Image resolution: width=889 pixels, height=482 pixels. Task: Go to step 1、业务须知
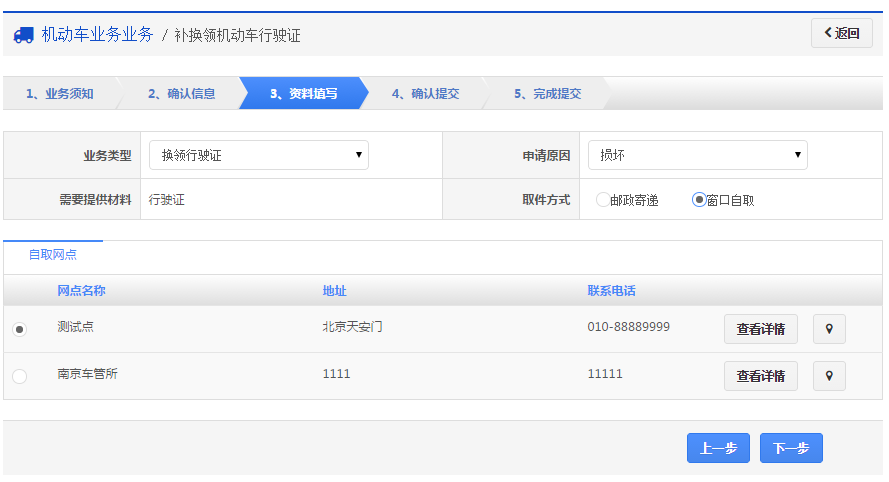pyautogui.click(x=60, y=94)
